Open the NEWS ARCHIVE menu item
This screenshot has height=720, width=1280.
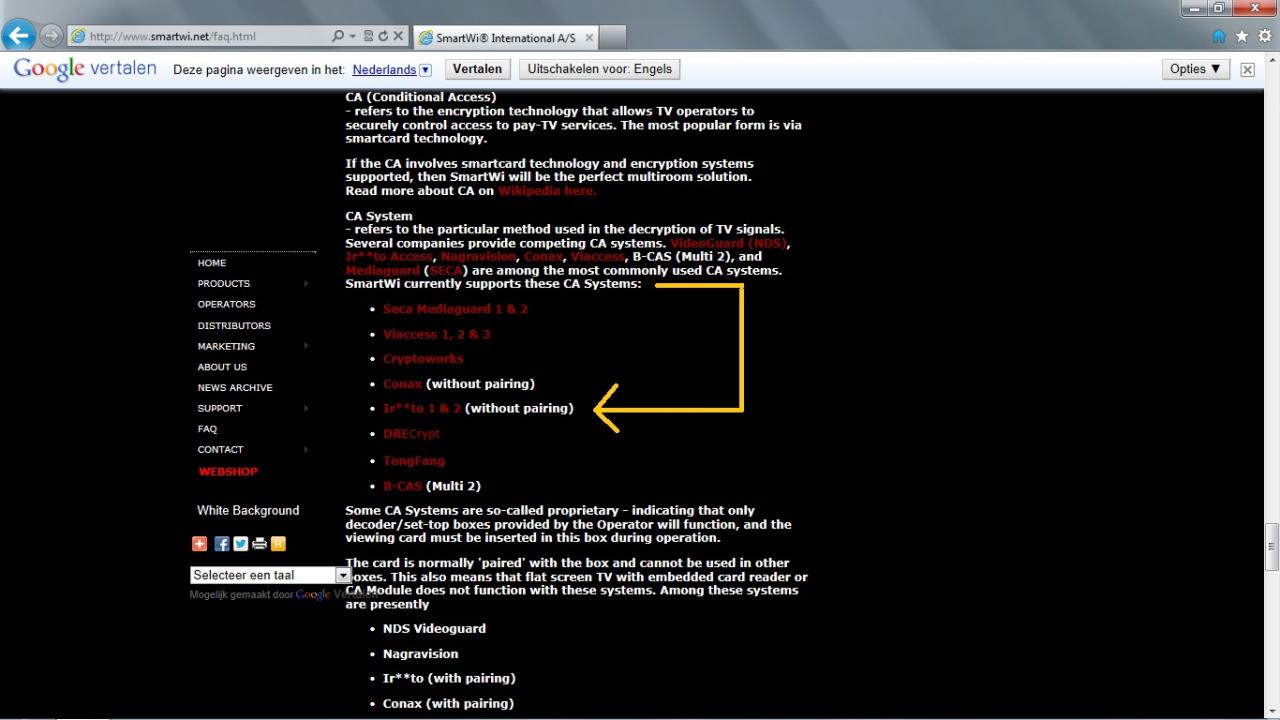click(235, 388)
